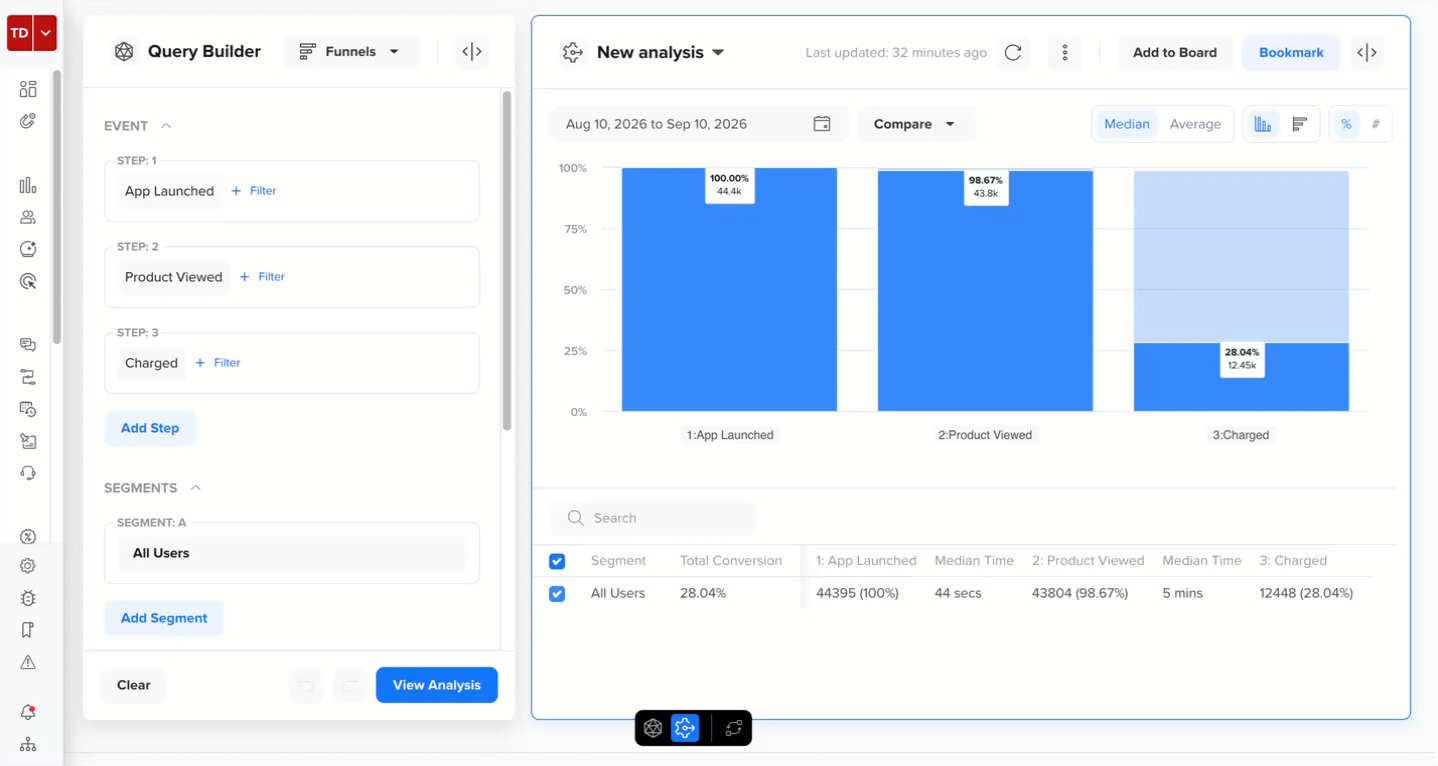Uncheck the All Users row checkbox
Image resolution: width=1438 pixels, height=766 pixels.
[x=557, y=594]
